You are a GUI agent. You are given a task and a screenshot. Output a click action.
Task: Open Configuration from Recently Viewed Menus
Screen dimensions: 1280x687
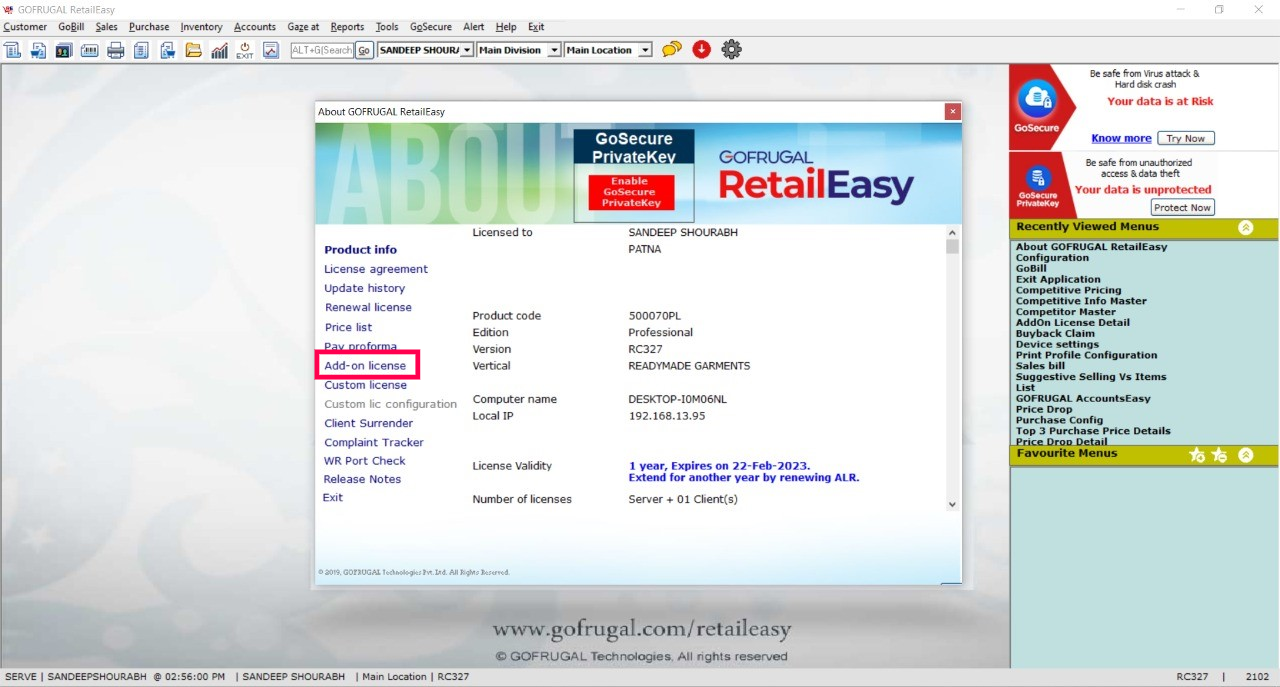click(x=1052, y=258)
